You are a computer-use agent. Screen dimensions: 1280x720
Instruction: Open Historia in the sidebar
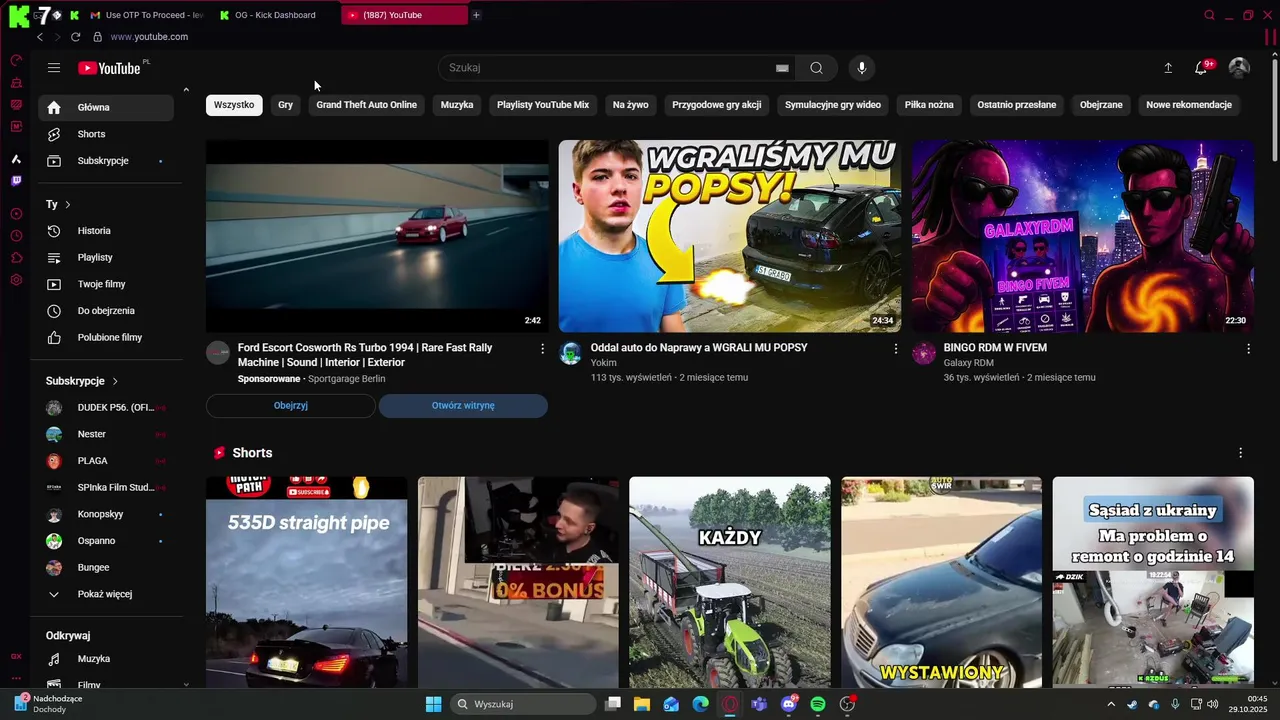point(106,231)
